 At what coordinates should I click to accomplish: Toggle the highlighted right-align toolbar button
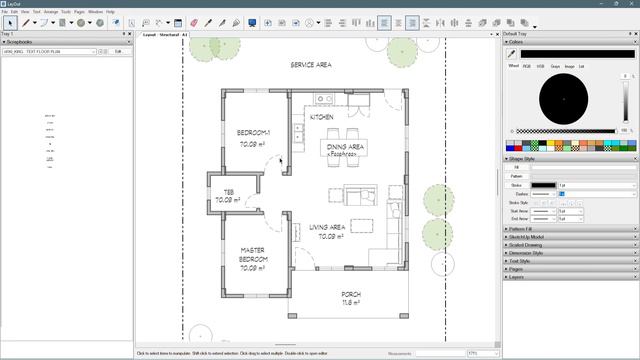click(412, 23)
